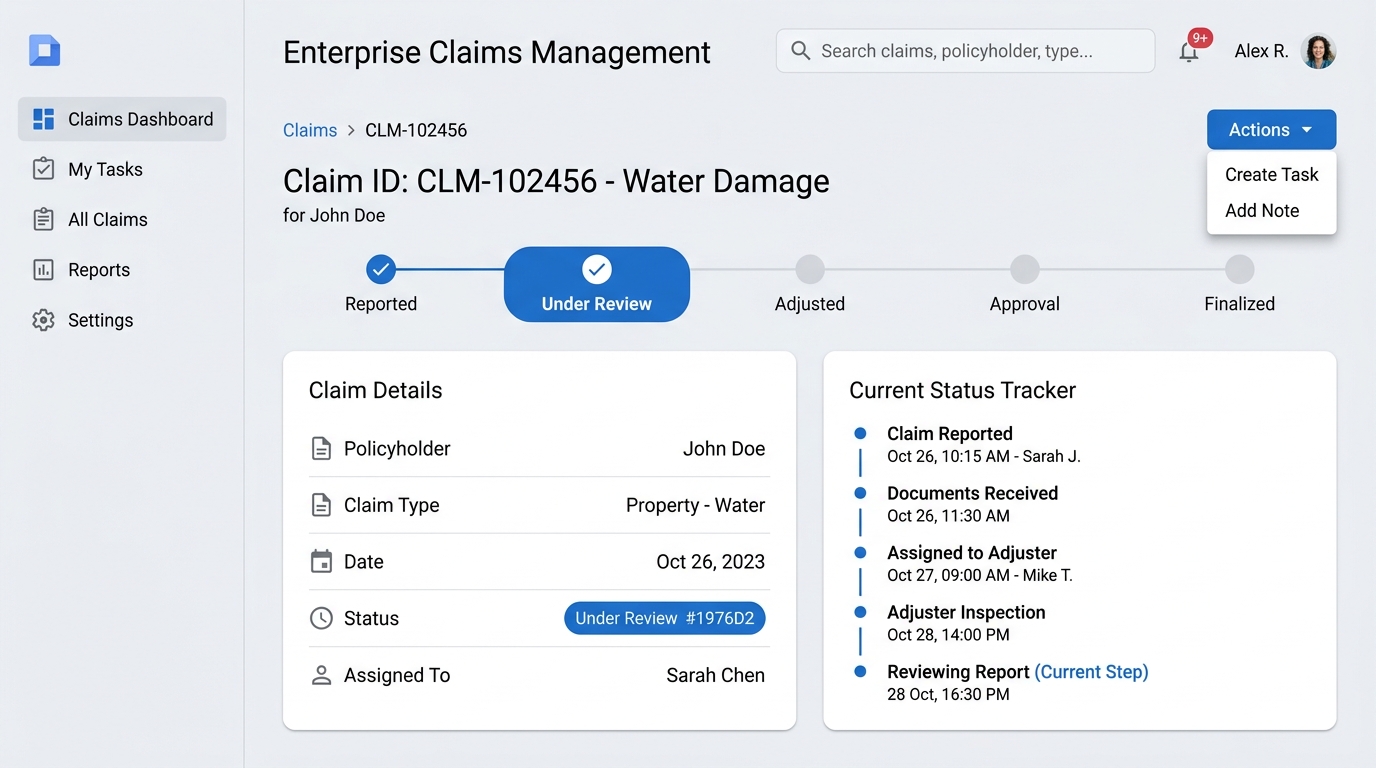Click the Reported step checkmark circle
1376x768 pixels.
381,269
